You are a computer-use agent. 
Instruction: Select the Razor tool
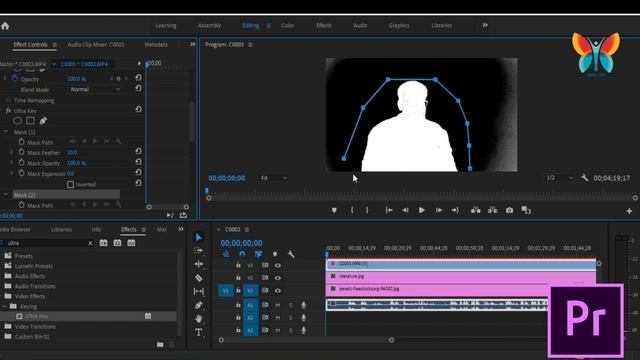point(199,278)
